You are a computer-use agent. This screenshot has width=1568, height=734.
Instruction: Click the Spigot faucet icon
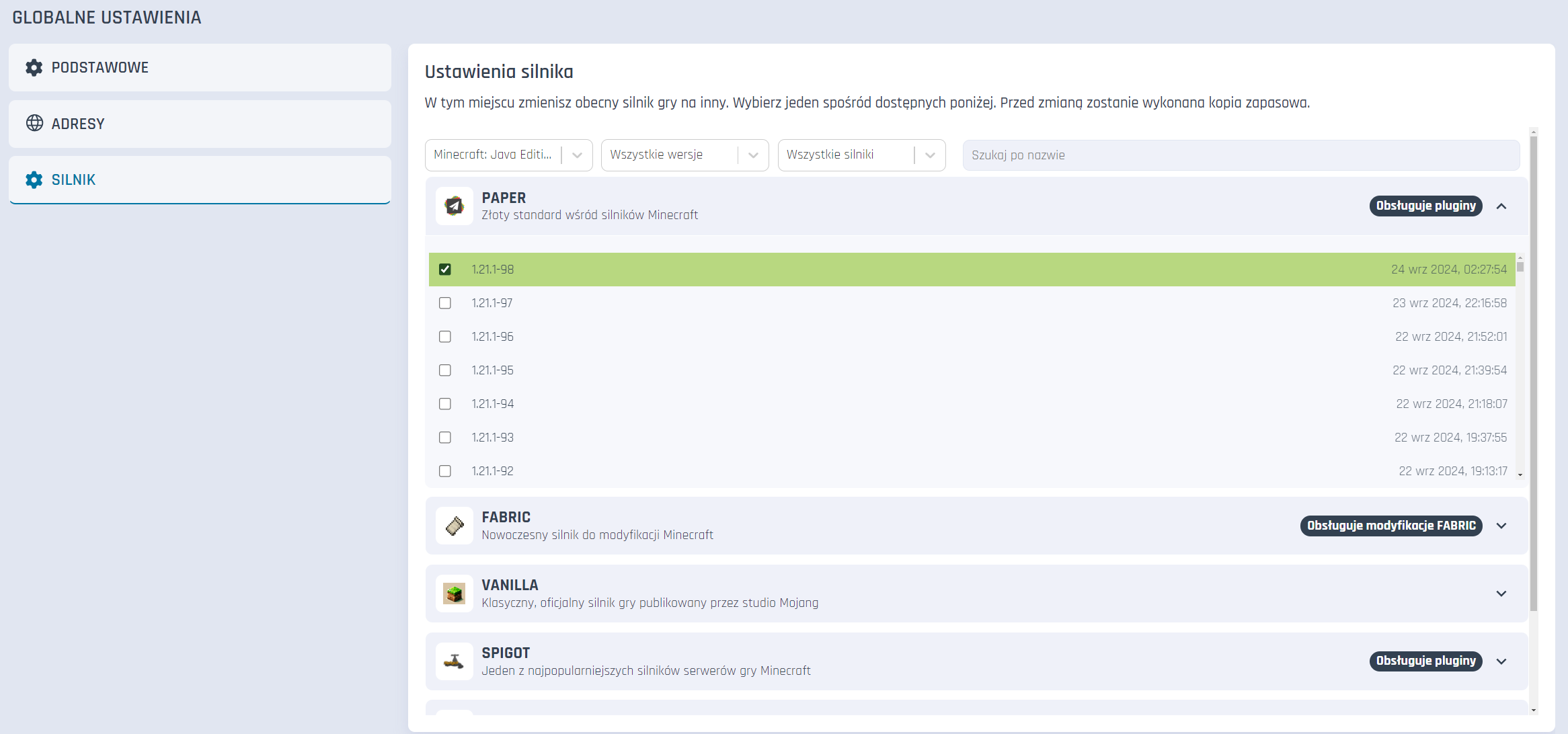pos(455,661)
